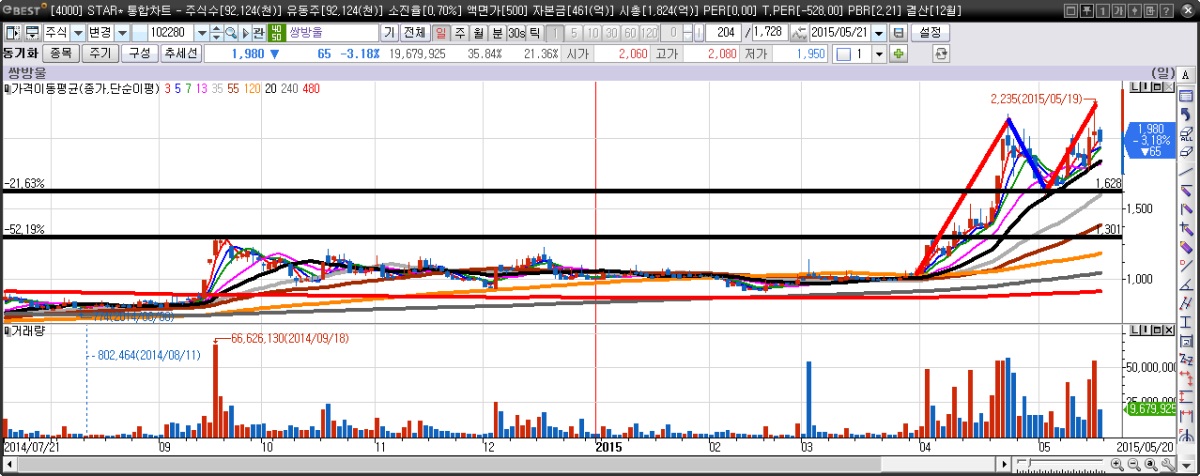Click the 쌍방울 stock name above the chart
Screen dimensions: 1200x476
[27, 73]
